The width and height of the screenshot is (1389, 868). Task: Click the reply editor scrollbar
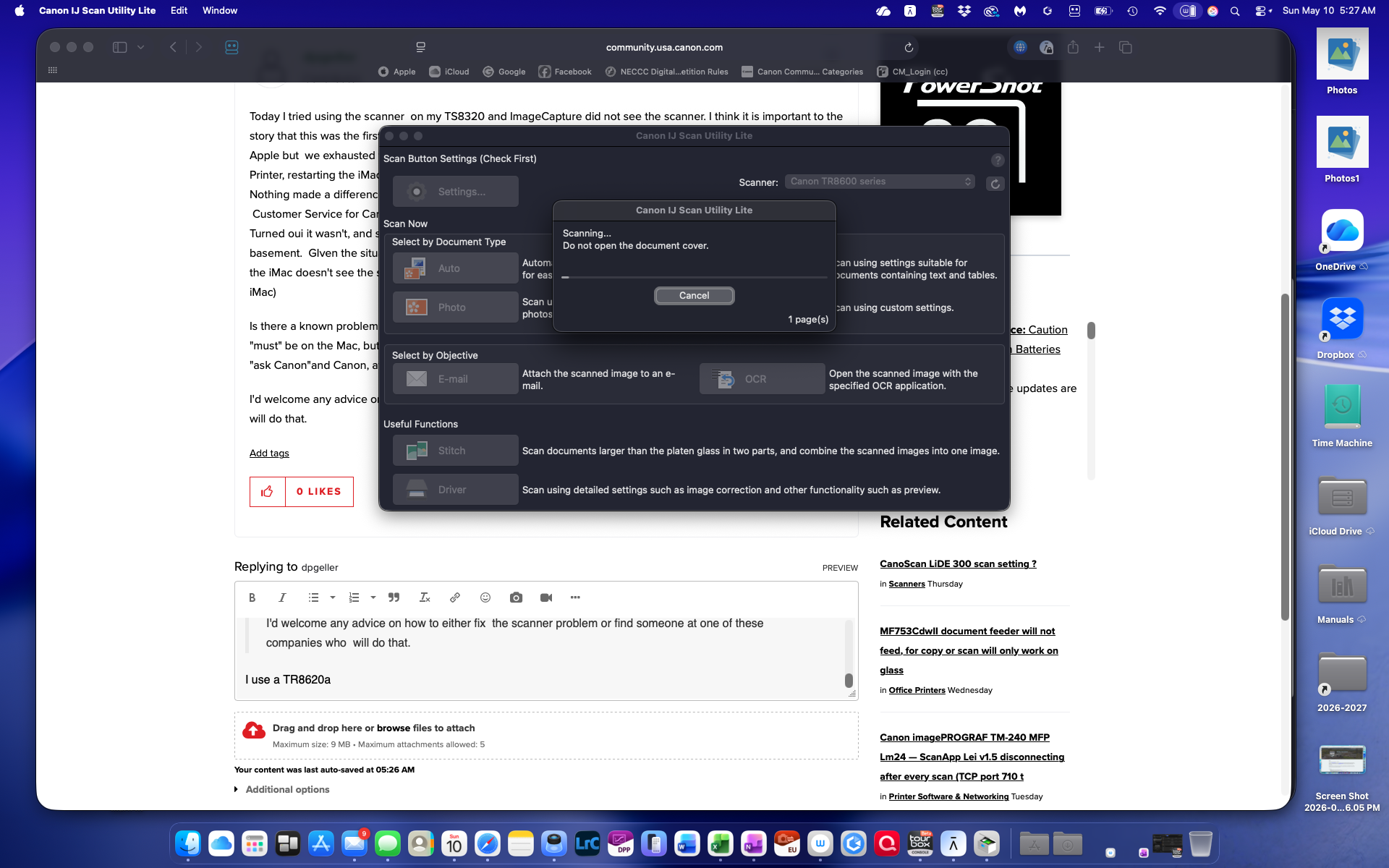point(849,681)
